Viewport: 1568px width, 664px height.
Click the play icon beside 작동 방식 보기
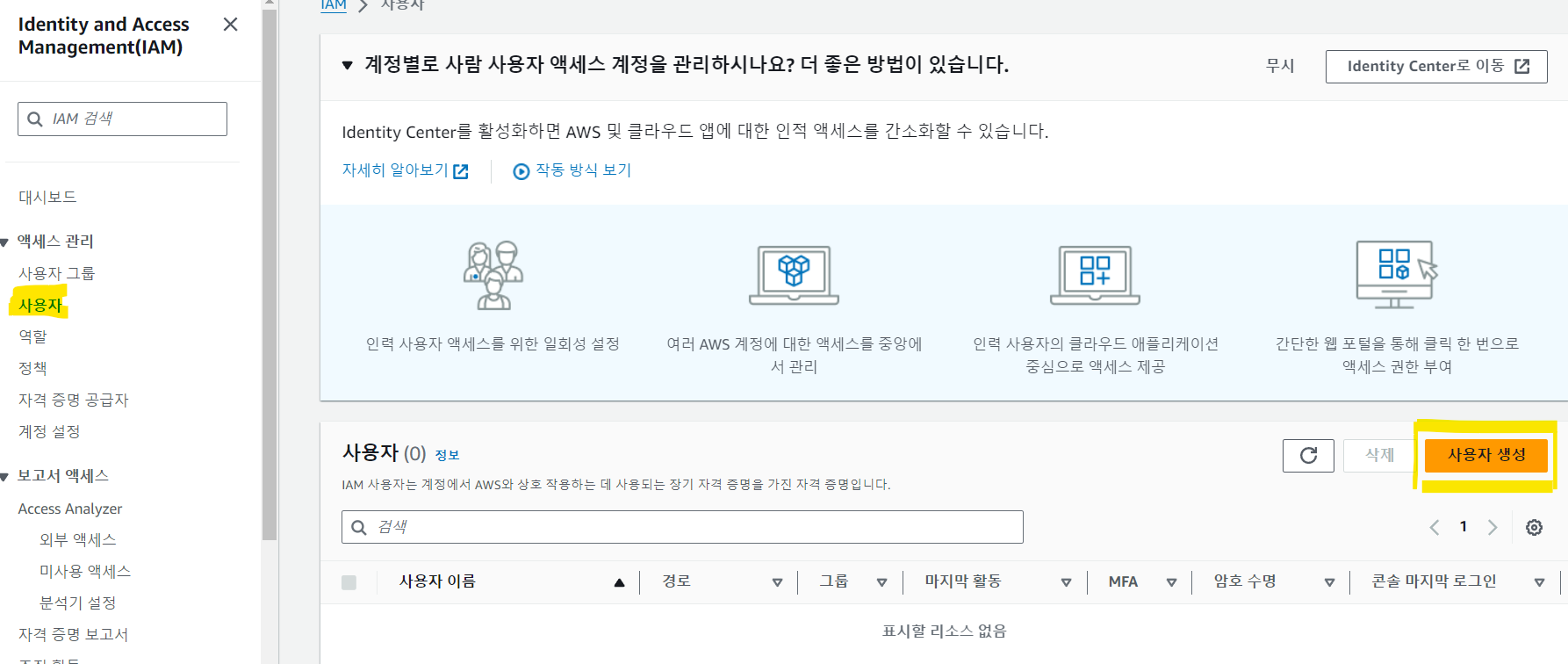coord(521,171)
